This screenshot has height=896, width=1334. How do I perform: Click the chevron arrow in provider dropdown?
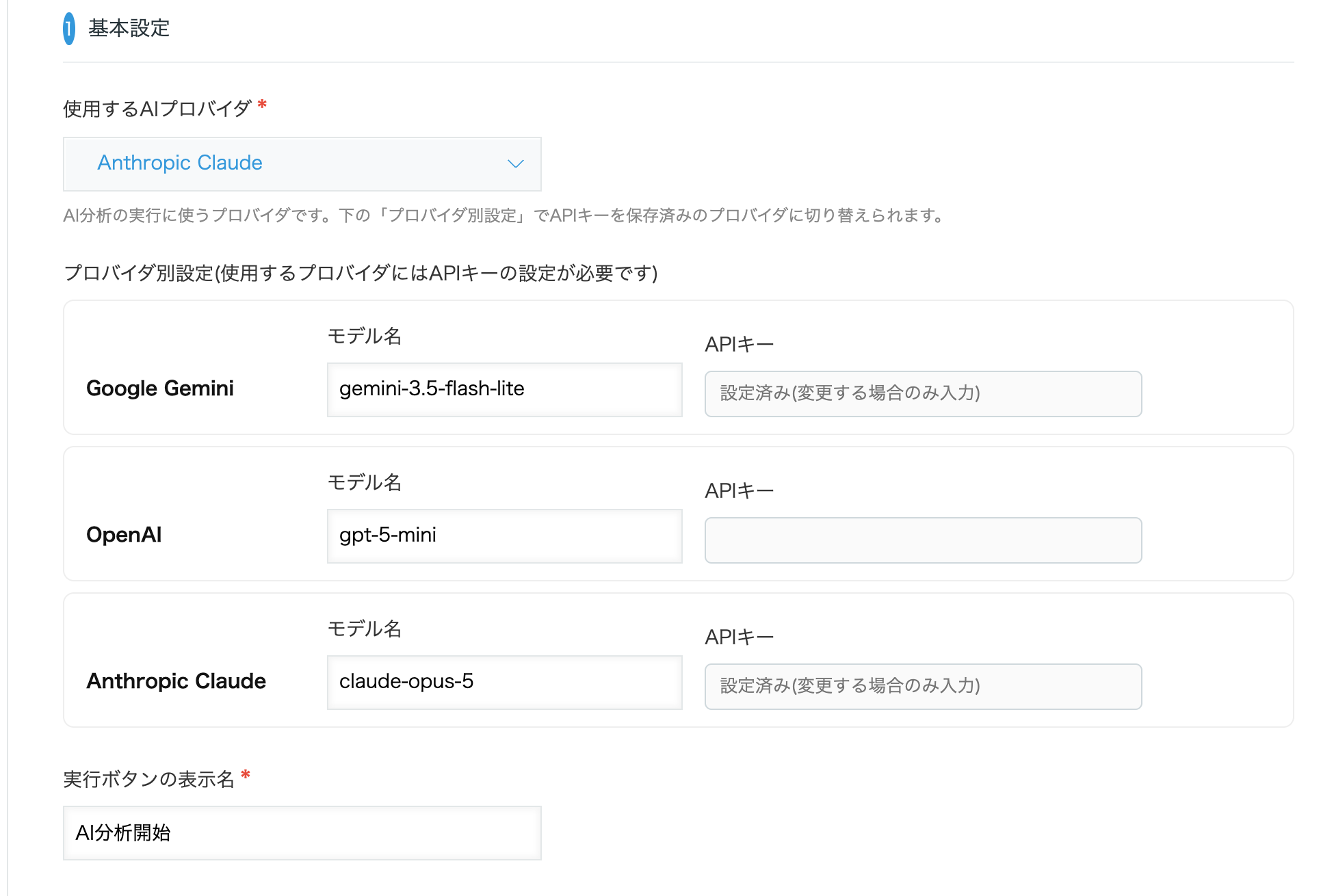click(515, 164)
